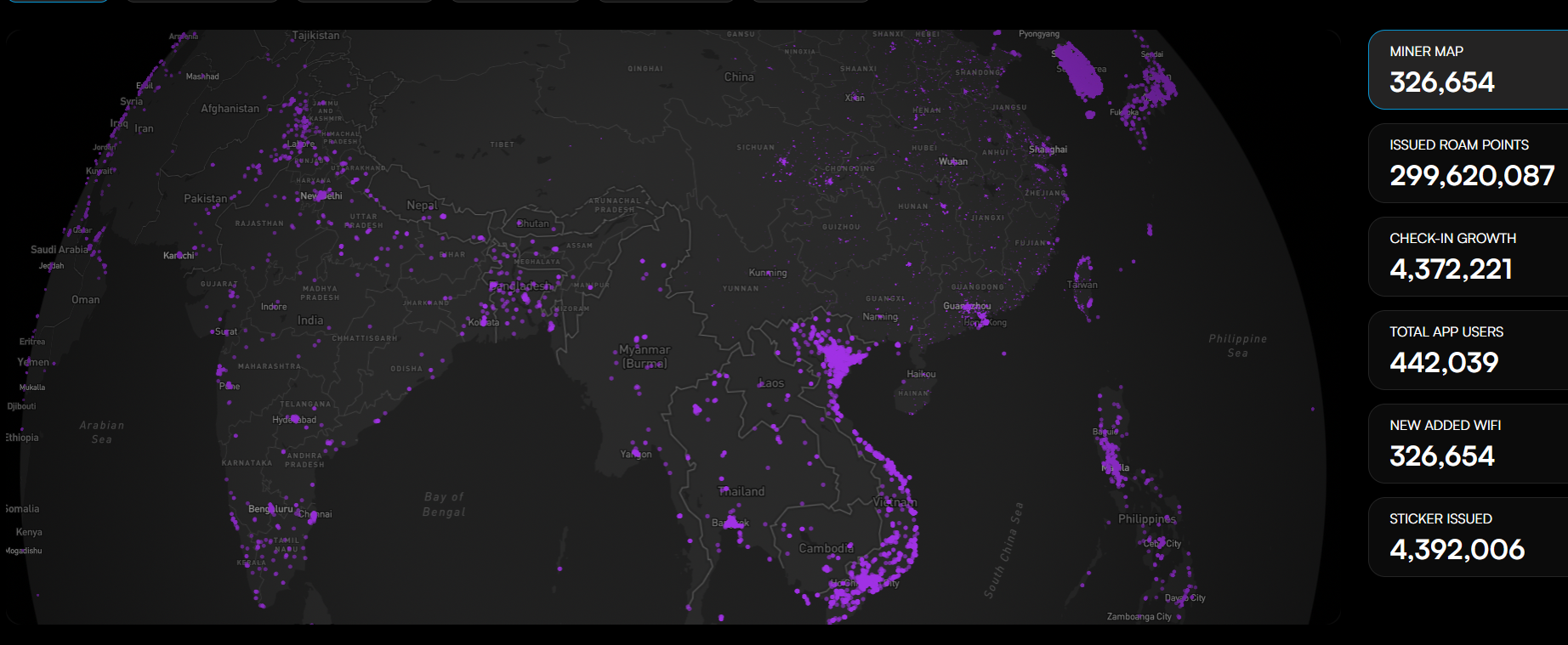Choose the Sticker Issued card
Screen dimensions: 1568x645
tap(1467, 537)
